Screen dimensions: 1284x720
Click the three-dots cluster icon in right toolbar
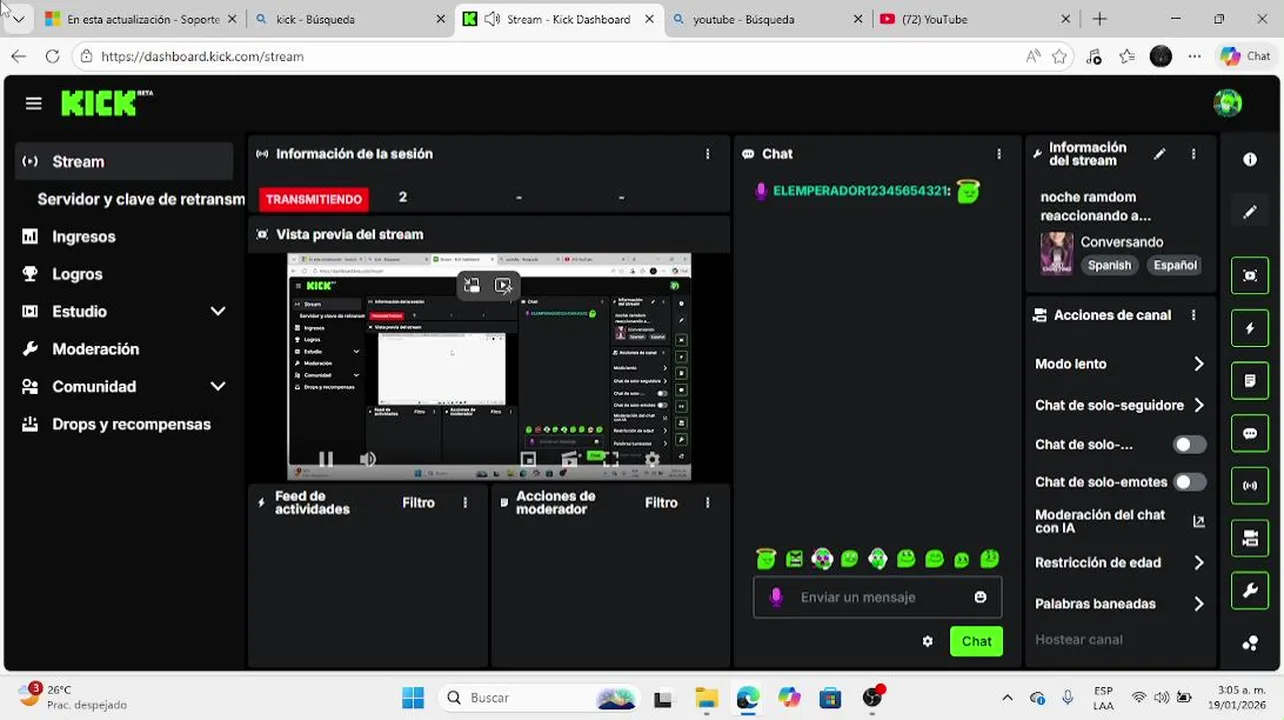[1250, 643]
